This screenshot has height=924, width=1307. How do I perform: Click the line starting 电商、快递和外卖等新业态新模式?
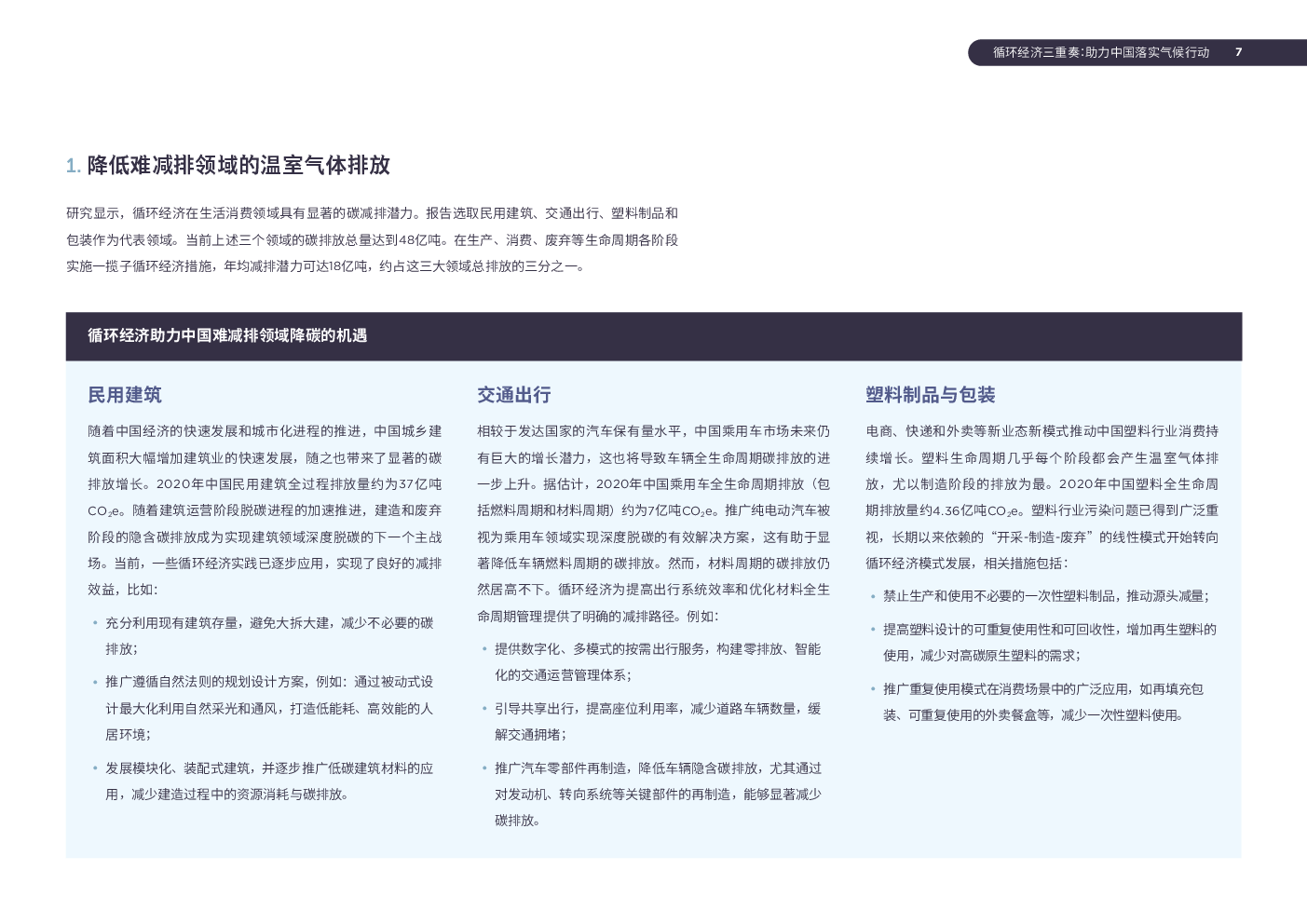[x=1042, y=431]
